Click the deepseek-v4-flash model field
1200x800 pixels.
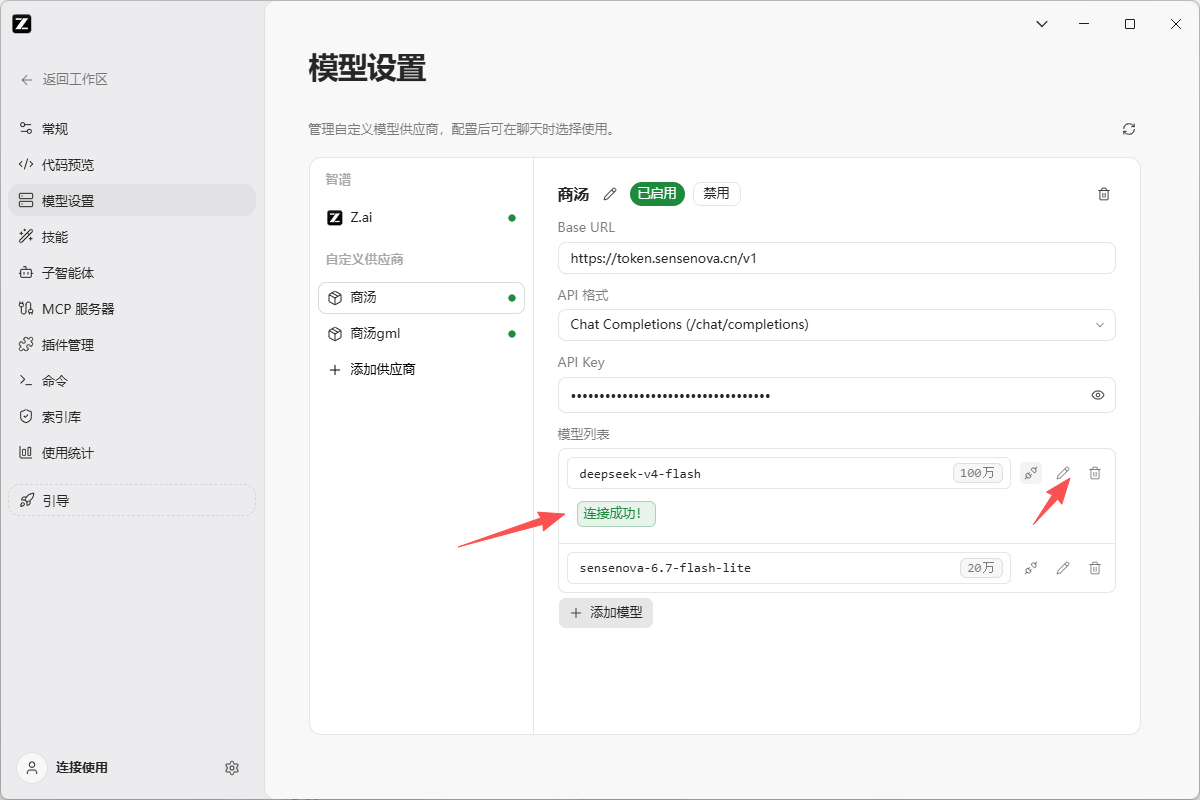pyautogui.click(x=788, y=473)
